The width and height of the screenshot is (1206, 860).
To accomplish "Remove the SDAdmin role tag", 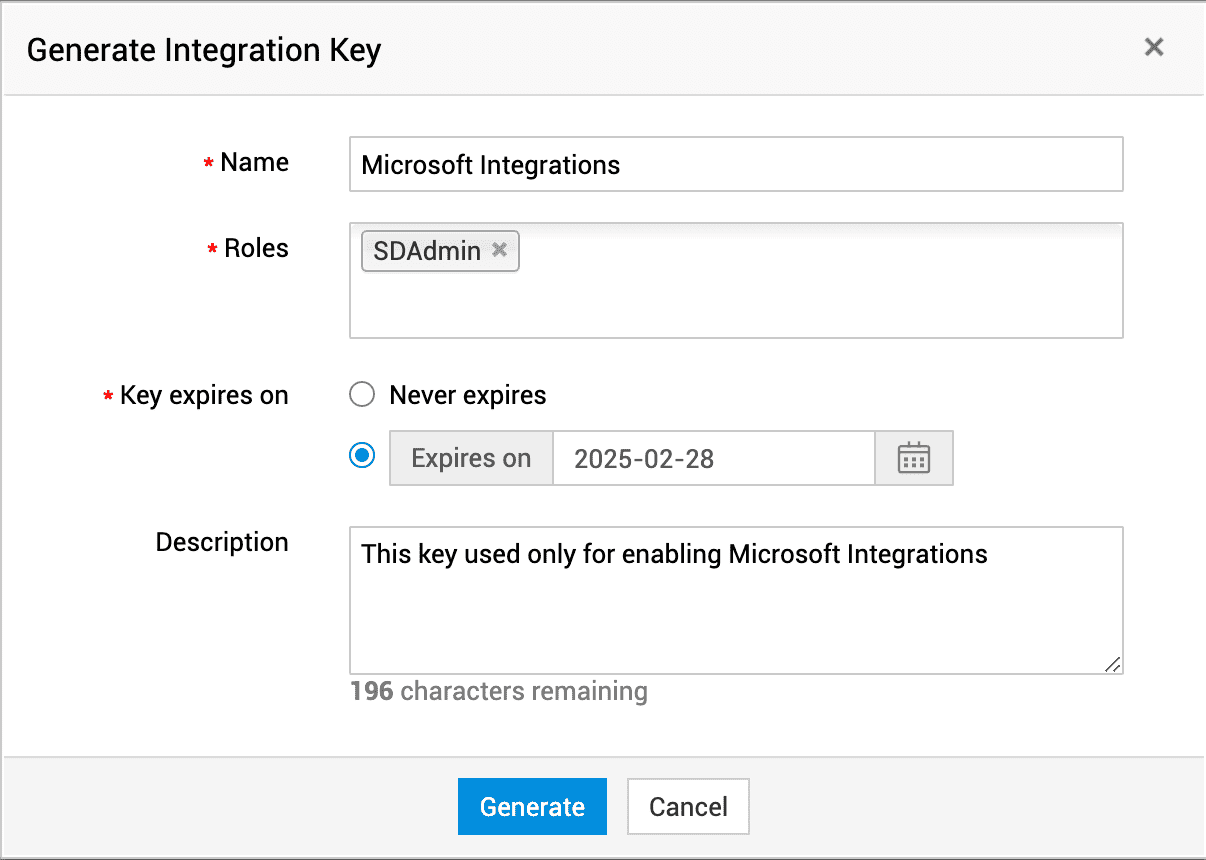I will [500, 250].
